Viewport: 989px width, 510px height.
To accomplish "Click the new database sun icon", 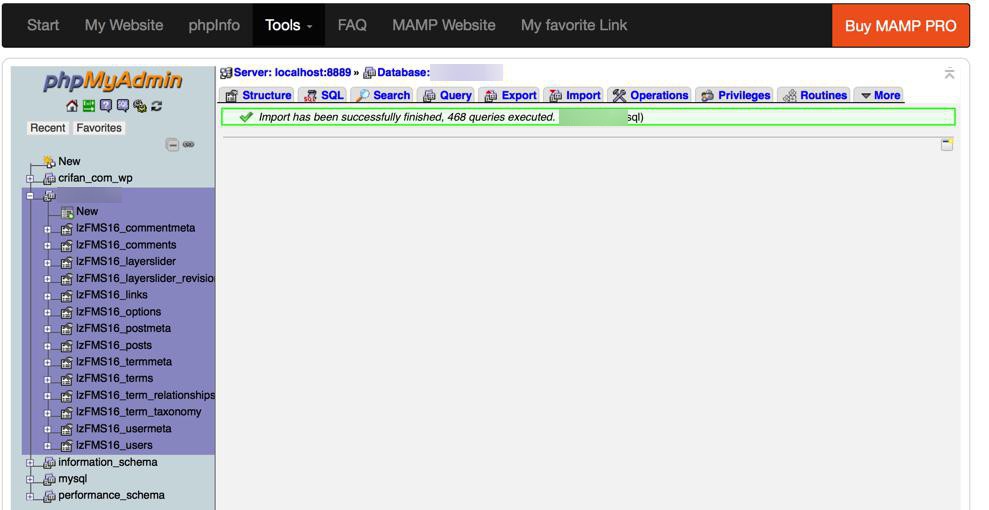I will point(49,162).
